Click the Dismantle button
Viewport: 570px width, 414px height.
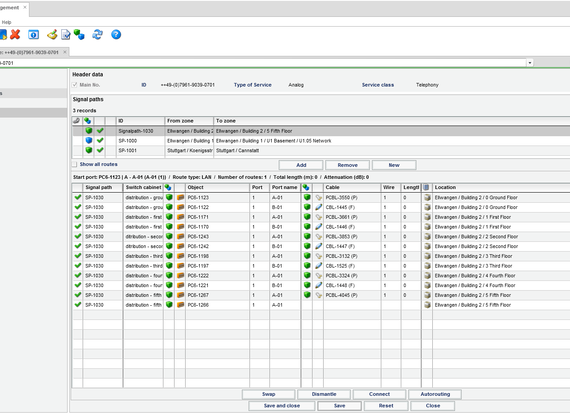[x=324, y=394]
